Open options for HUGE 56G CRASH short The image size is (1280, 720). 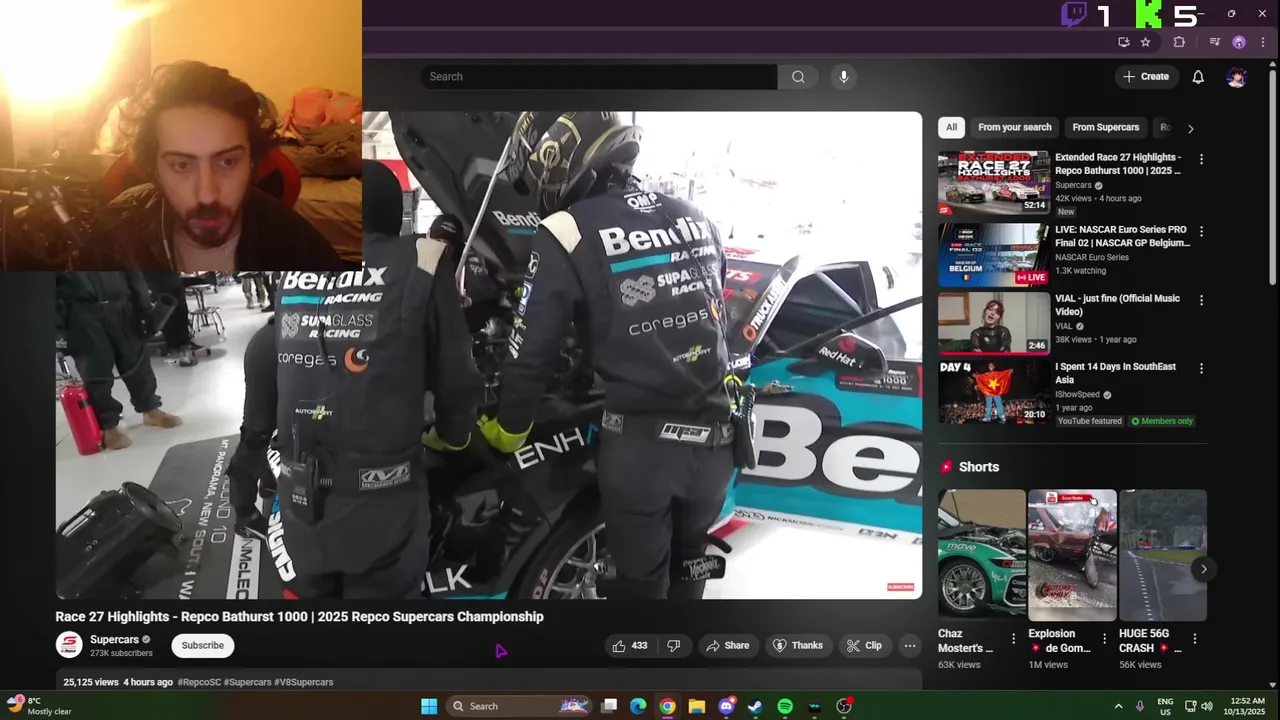point(1194,638)
